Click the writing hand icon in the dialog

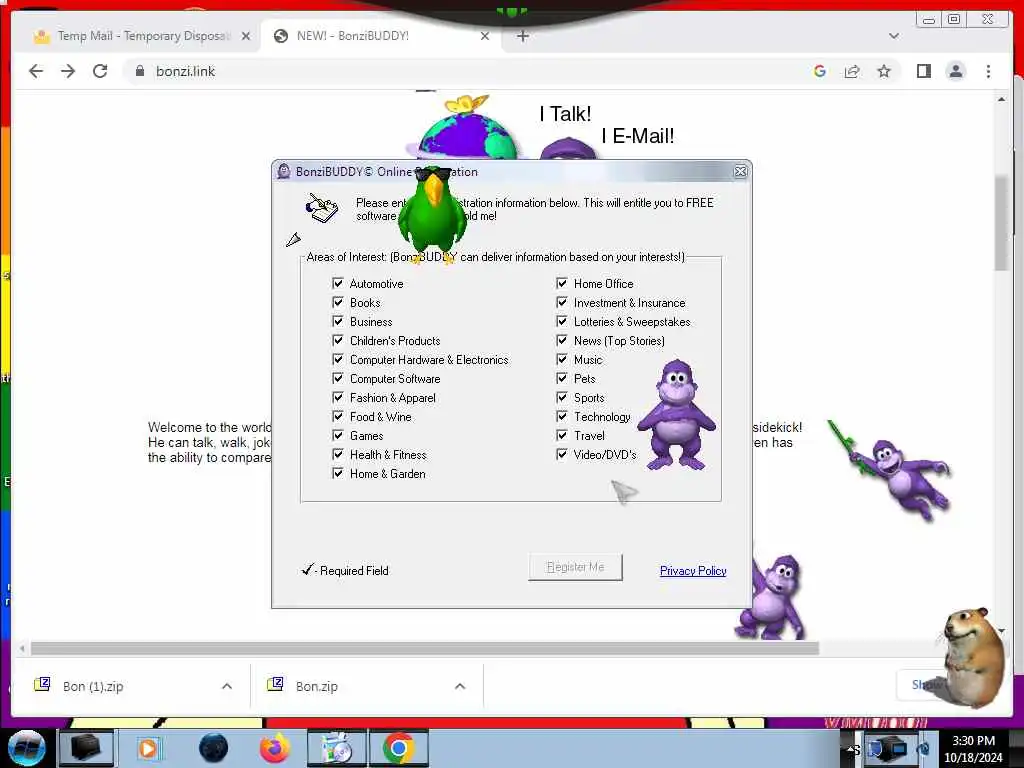pyautogui.click(x=322, y=208)
